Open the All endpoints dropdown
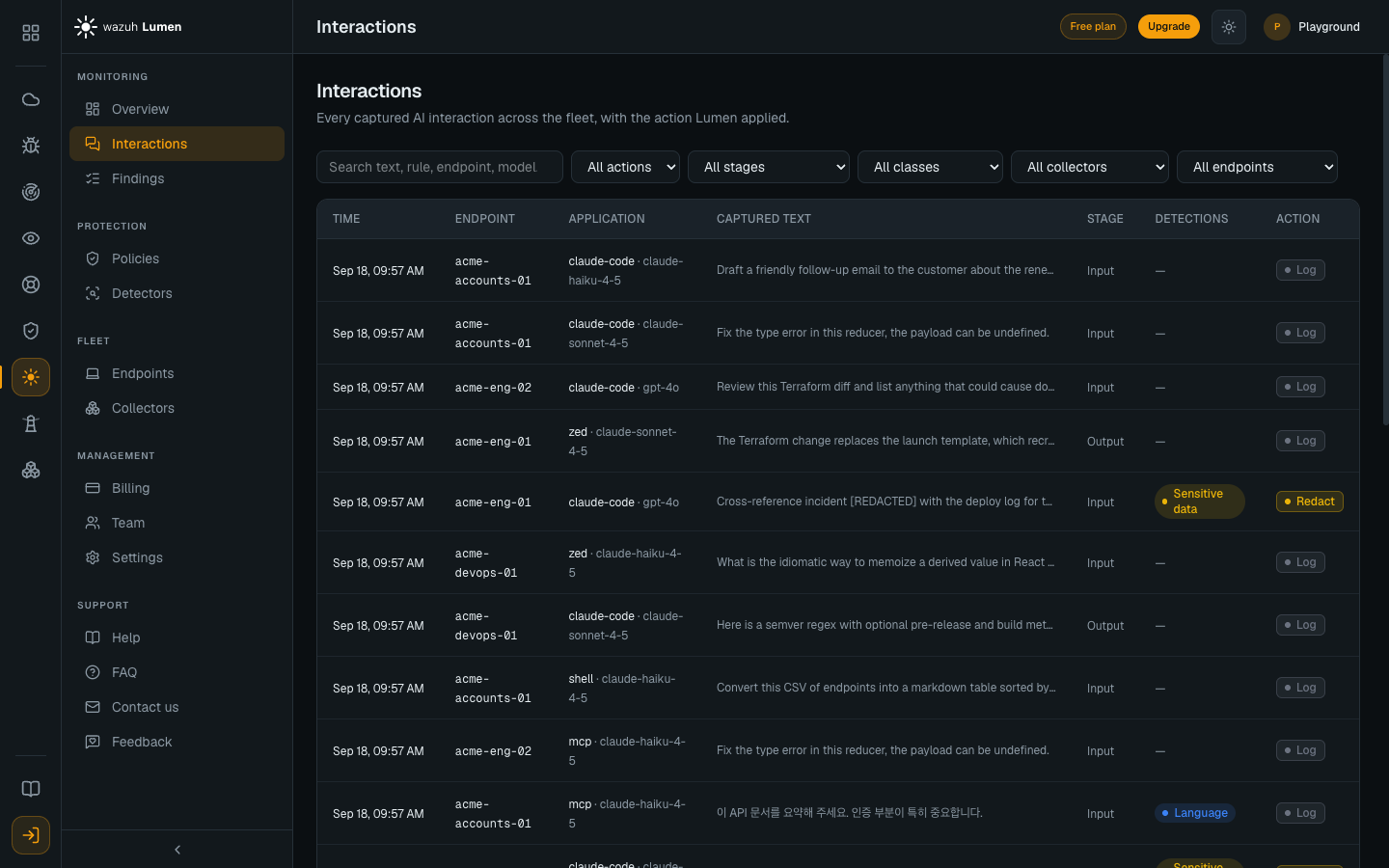Viewport: 1389px width, 868px height. click(x=1258, y=167)
